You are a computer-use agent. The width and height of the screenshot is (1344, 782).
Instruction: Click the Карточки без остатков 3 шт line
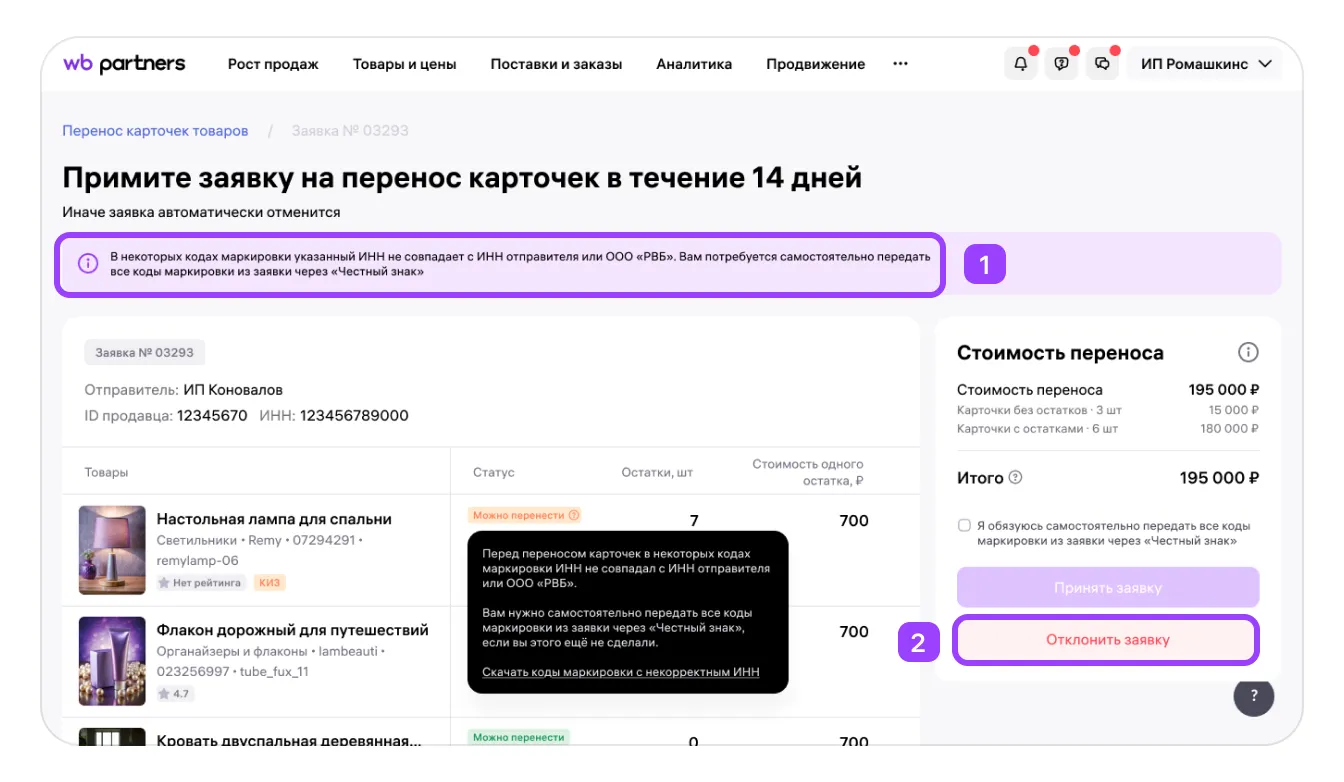(x=1039, y=410)
